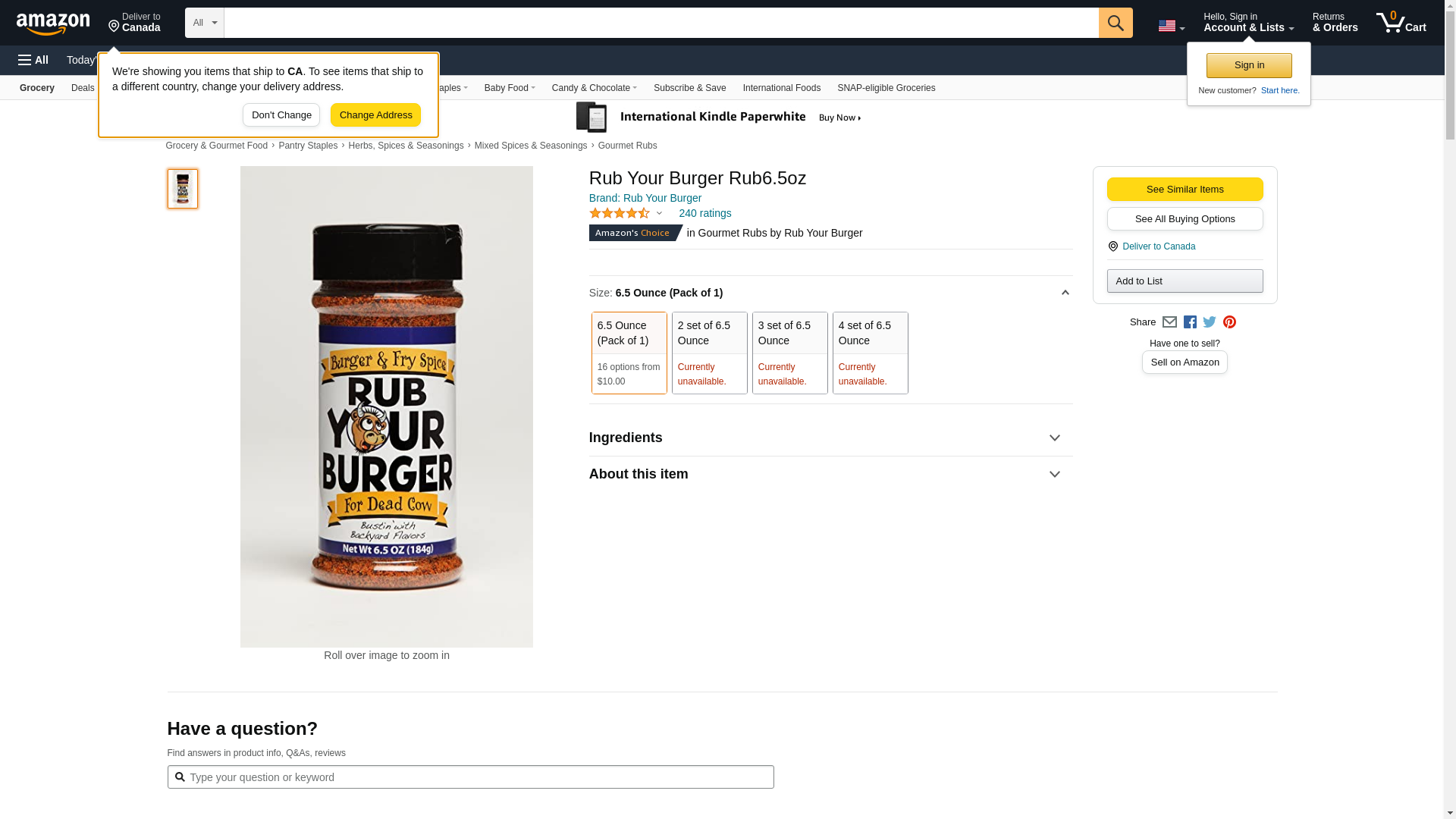
Task: Expand the About this item section
Action: [x=830, y=474]
